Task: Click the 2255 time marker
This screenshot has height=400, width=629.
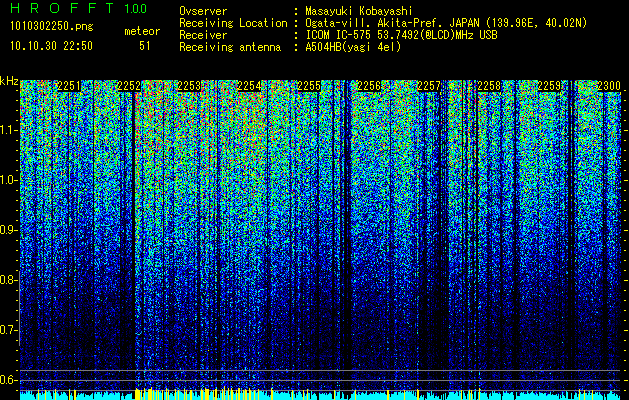Action: [x=309, y=86]
